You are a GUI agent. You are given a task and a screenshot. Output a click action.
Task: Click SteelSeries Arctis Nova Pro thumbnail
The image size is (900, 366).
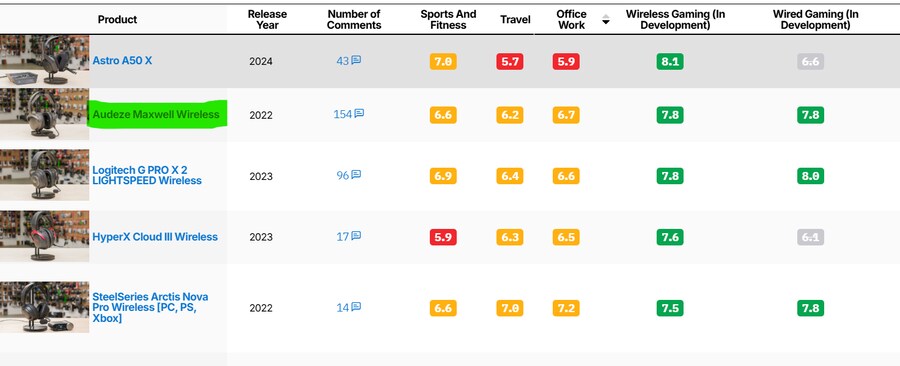coord(44,307)
